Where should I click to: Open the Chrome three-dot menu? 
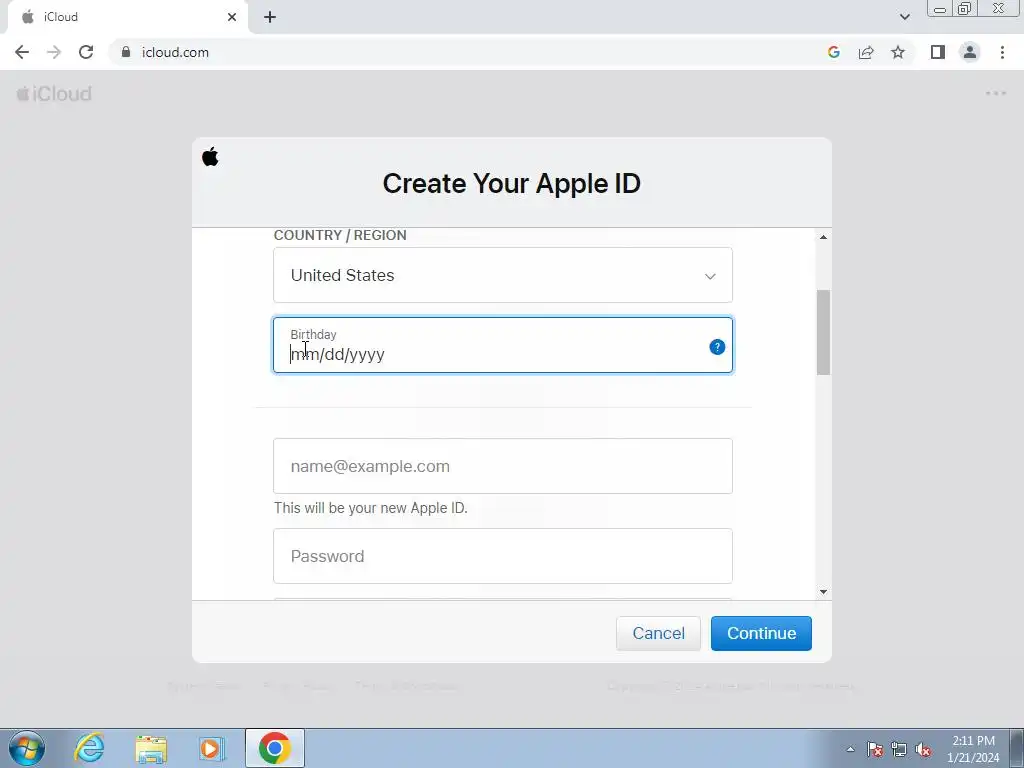point(1002,52)
